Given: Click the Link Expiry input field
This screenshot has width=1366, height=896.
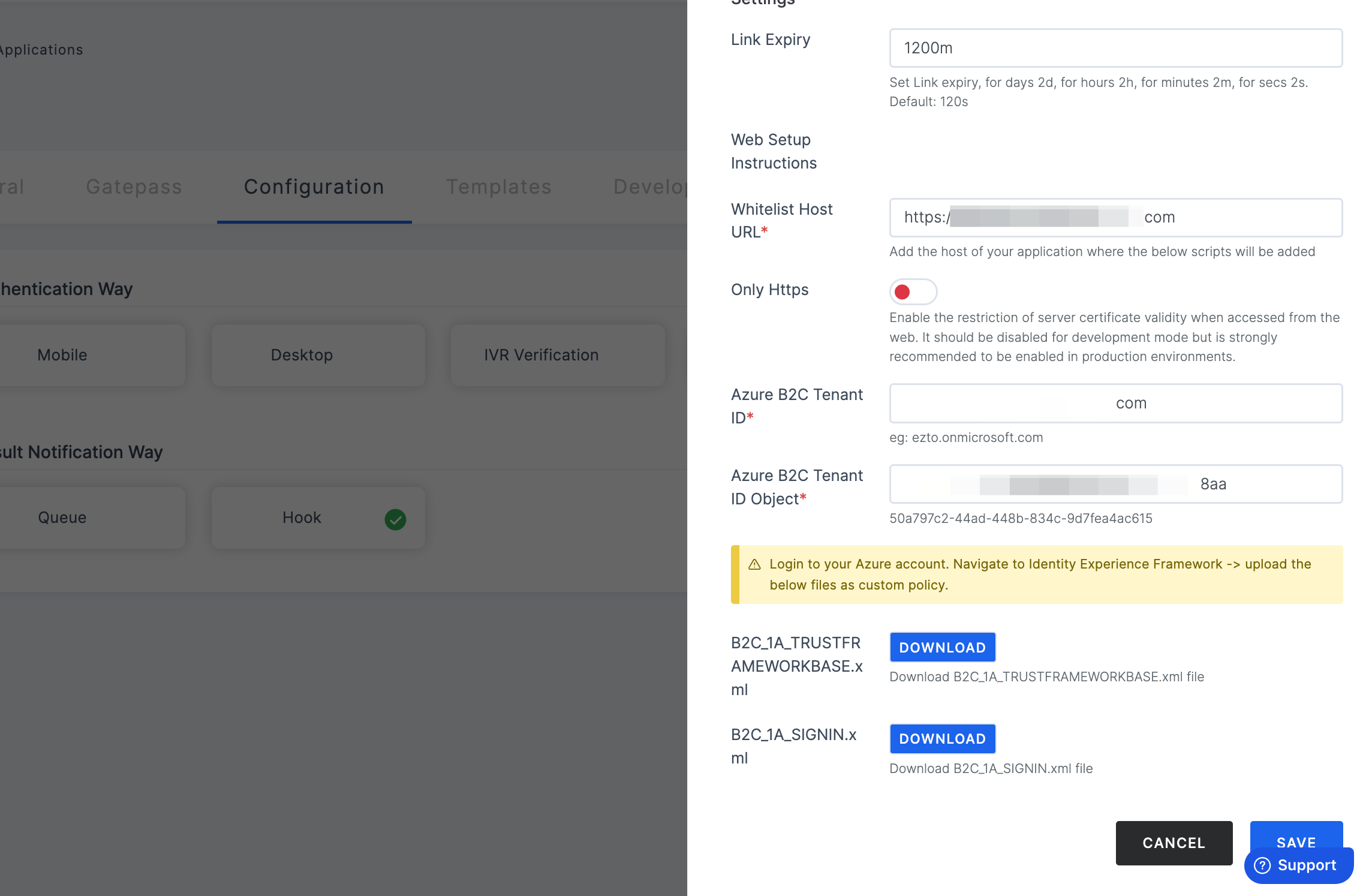Looking at the screenshot, I should (1116, 48).
